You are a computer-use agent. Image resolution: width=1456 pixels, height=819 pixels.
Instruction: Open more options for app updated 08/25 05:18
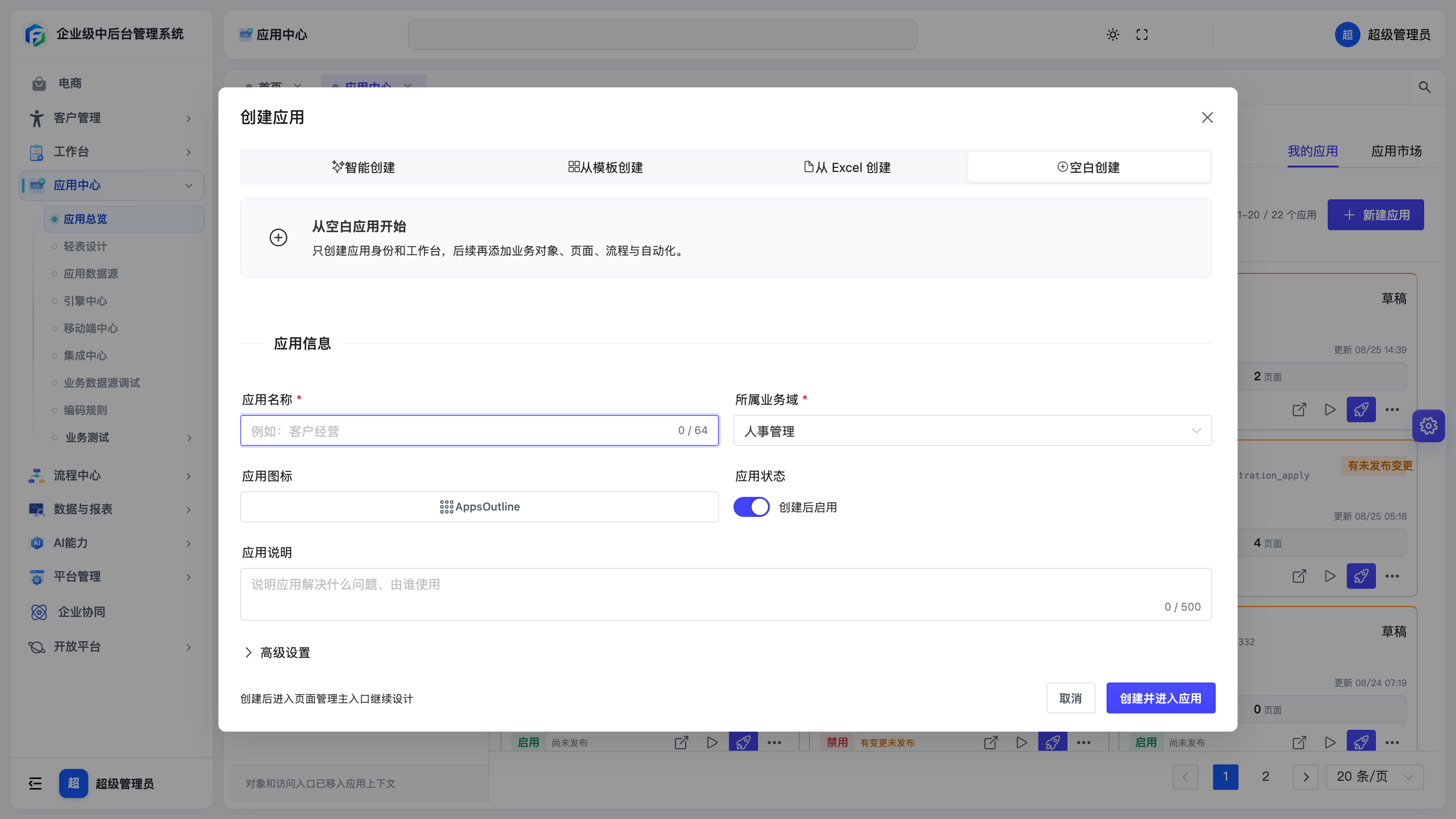[1392, 576]
